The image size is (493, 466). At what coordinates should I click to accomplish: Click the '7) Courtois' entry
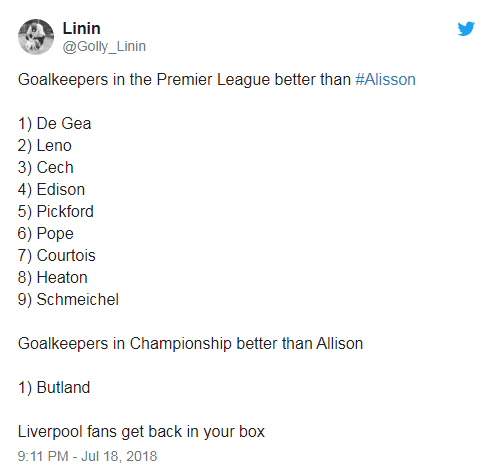pyautogui.click(x=57, y=256)
